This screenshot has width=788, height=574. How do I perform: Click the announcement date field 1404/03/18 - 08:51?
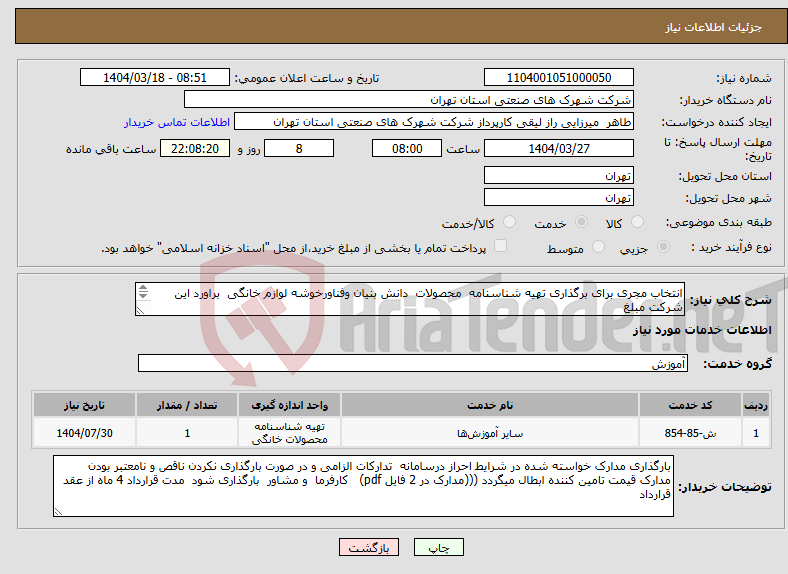pyautogui.click(x=155, y=77)
